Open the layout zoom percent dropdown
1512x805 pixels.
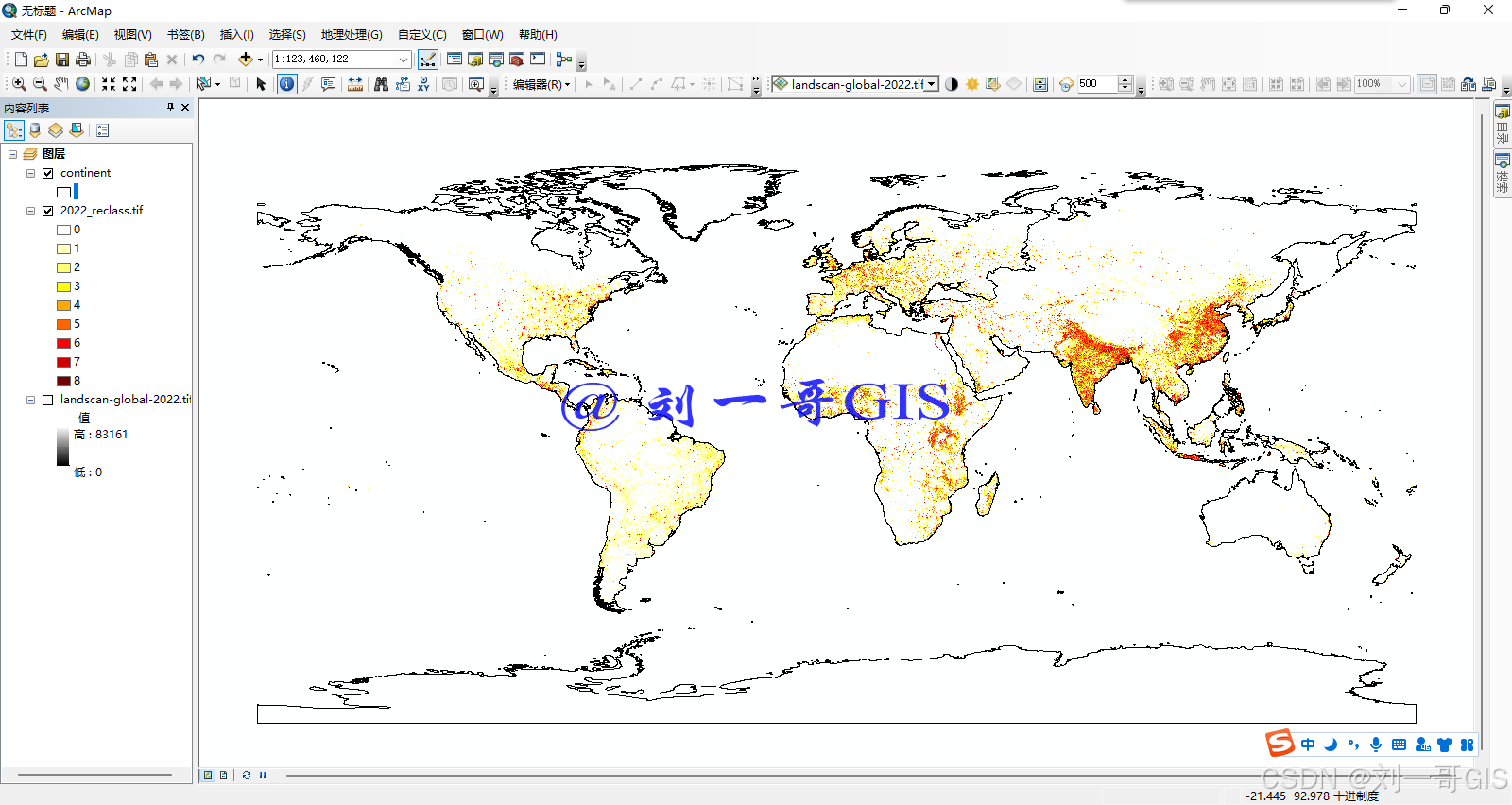(x=1402, y=84)
